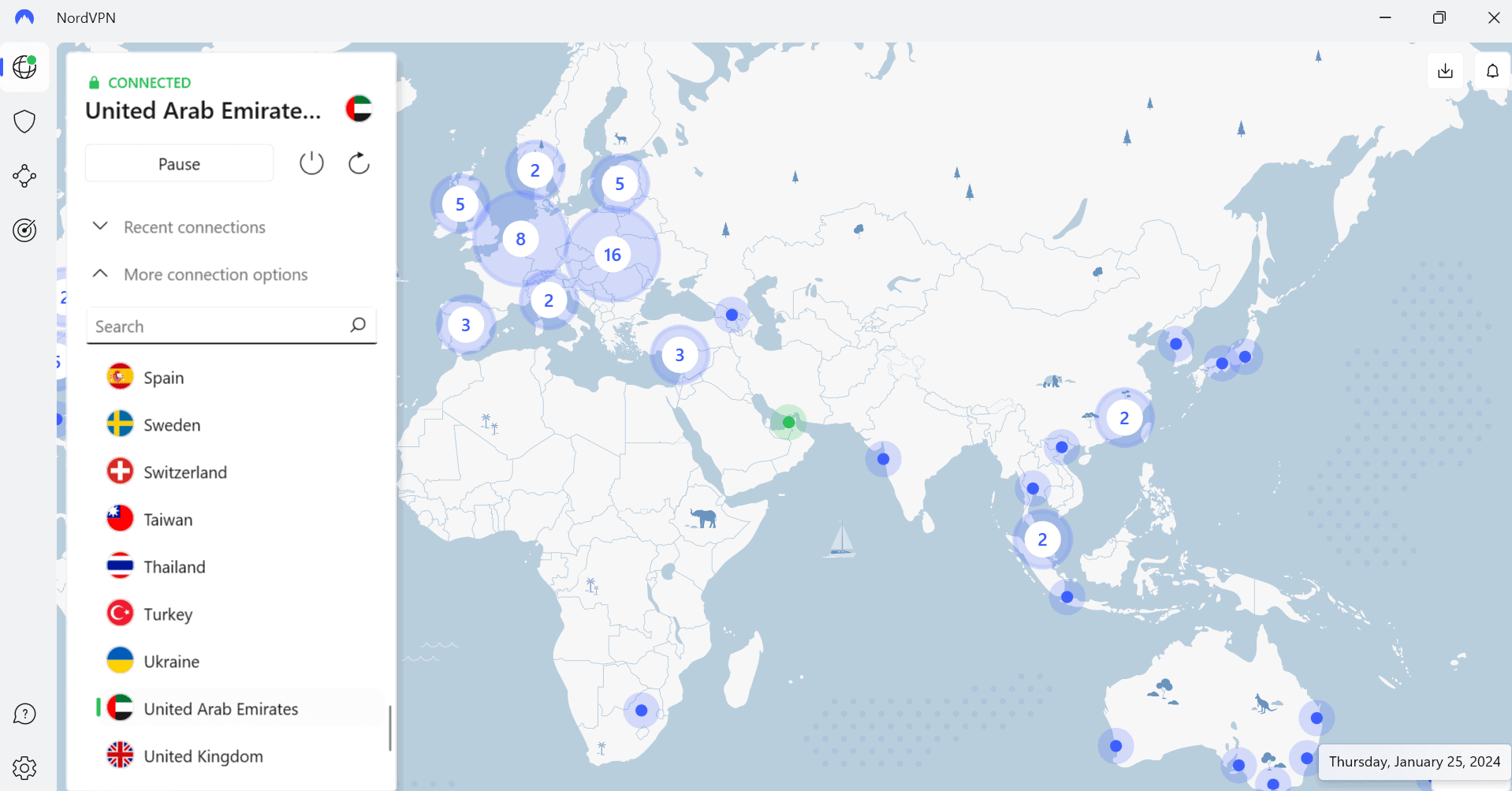Click the western Australia server marker
The width and height of the screenshot is (1512, 791).
1115,746
